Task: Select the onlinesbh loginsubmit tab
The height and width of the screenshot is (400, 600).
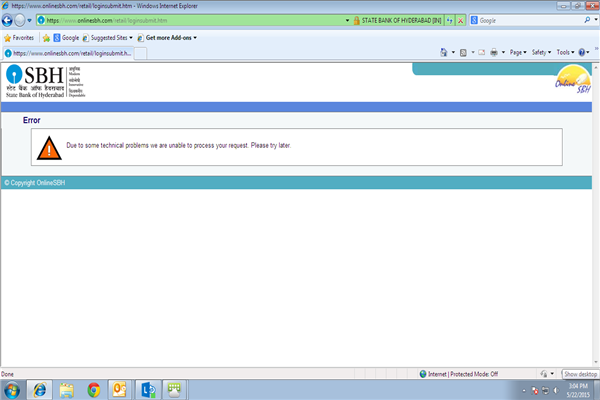Action: tap(68, 53)
